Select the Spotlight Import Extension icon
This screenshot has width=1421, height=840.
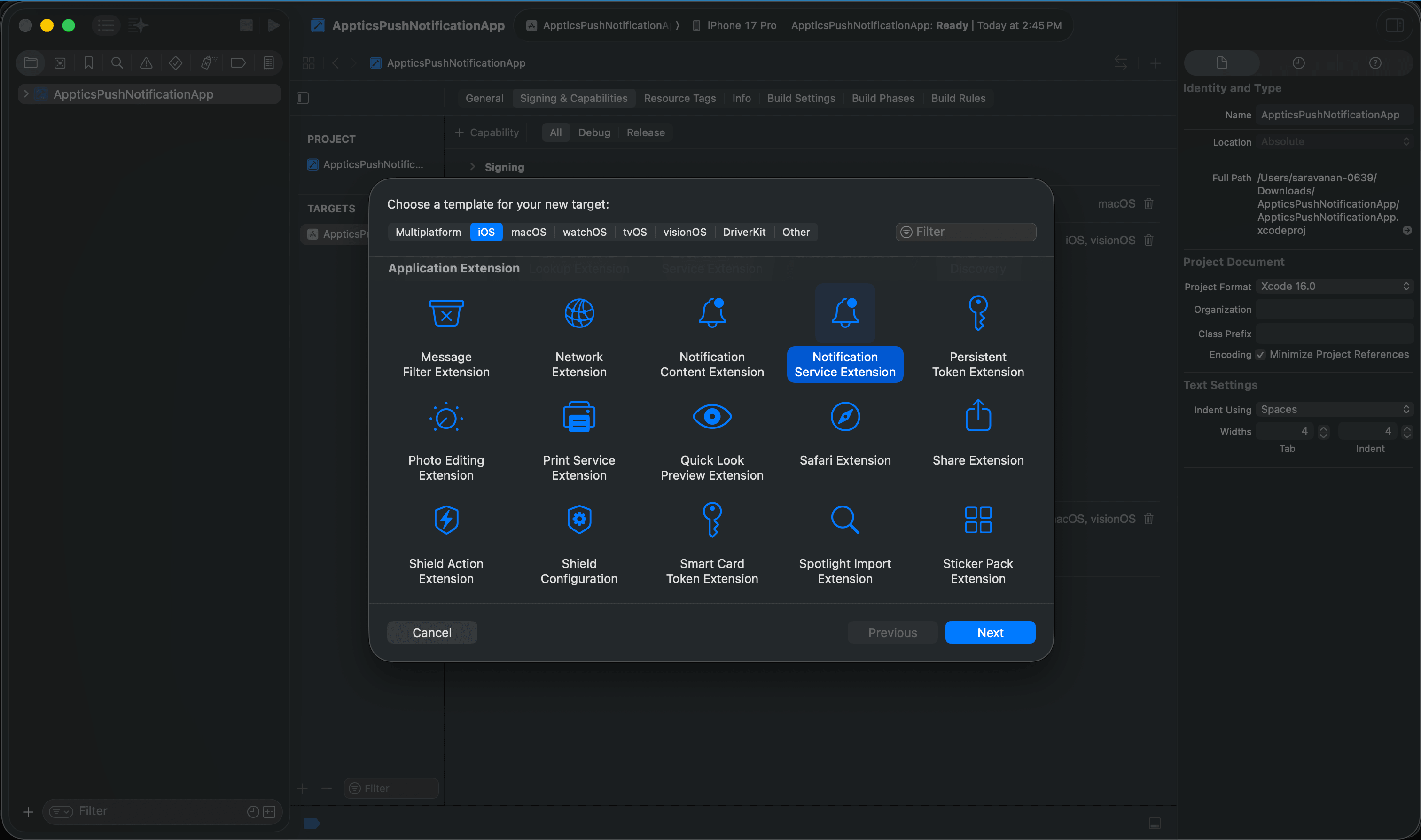[x=845, y=520]
